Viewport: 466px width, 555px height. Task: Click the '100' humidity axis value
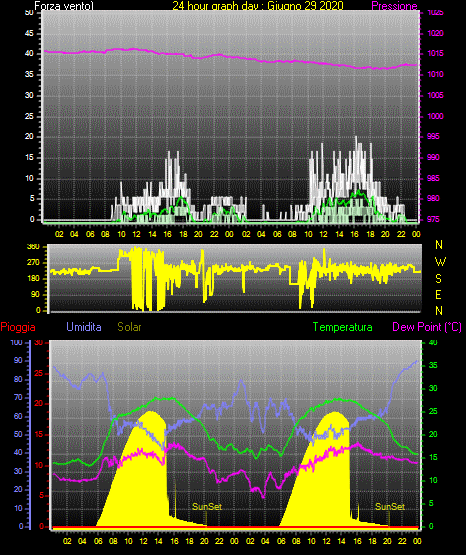point(16,342)
